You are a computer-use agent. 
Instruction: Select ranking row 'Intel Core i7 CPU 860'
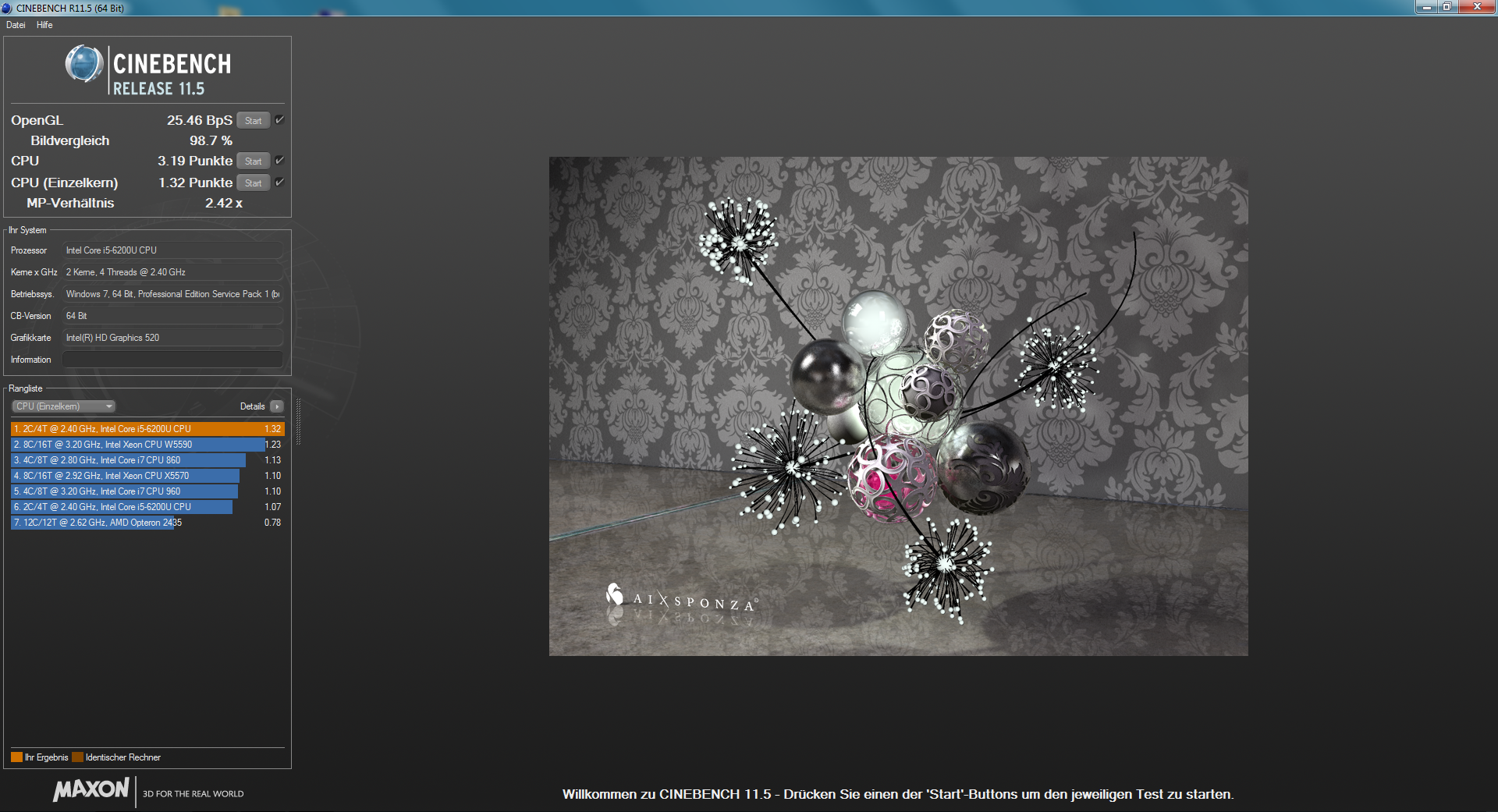pyautogui.click(x=147, y=460)
